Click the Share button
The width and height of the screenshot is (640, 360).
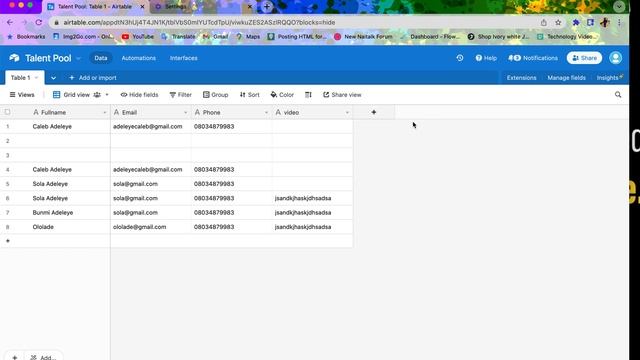coord(584,58)
